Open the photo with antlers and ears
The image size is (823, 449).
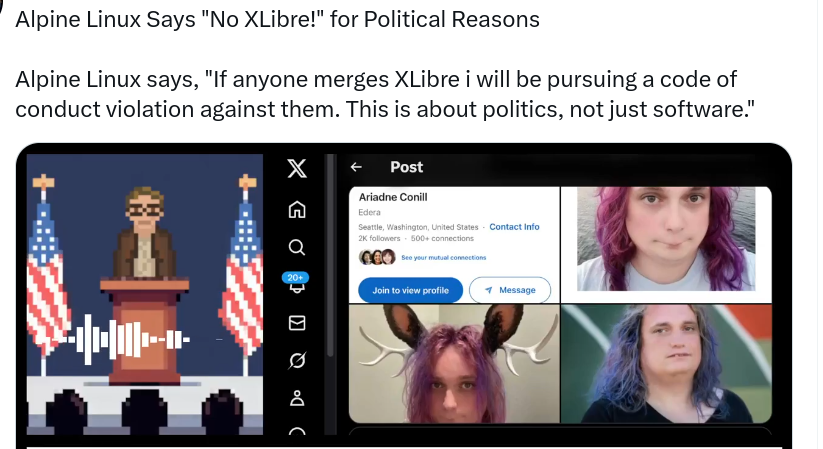pyautogui.click(x=454, y=363)
